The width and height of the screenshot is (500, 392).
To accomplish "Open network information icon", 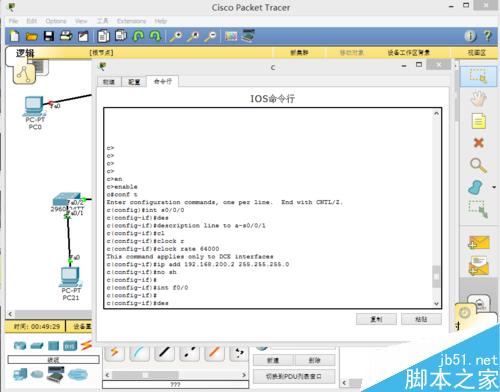I will coord(470,36).
